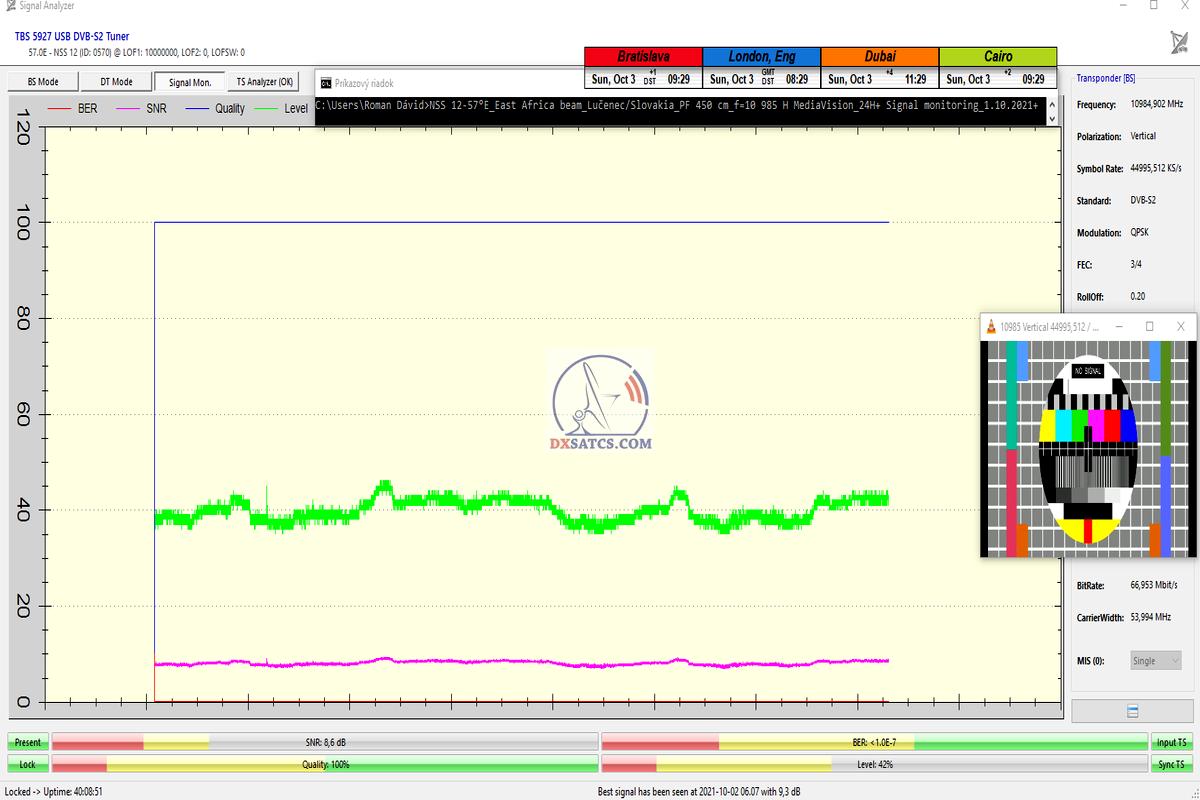Click the VLC cone icon in video window
Image resolution: width=1200 pixels, height=800 pixels.
[x=991, y=327]
